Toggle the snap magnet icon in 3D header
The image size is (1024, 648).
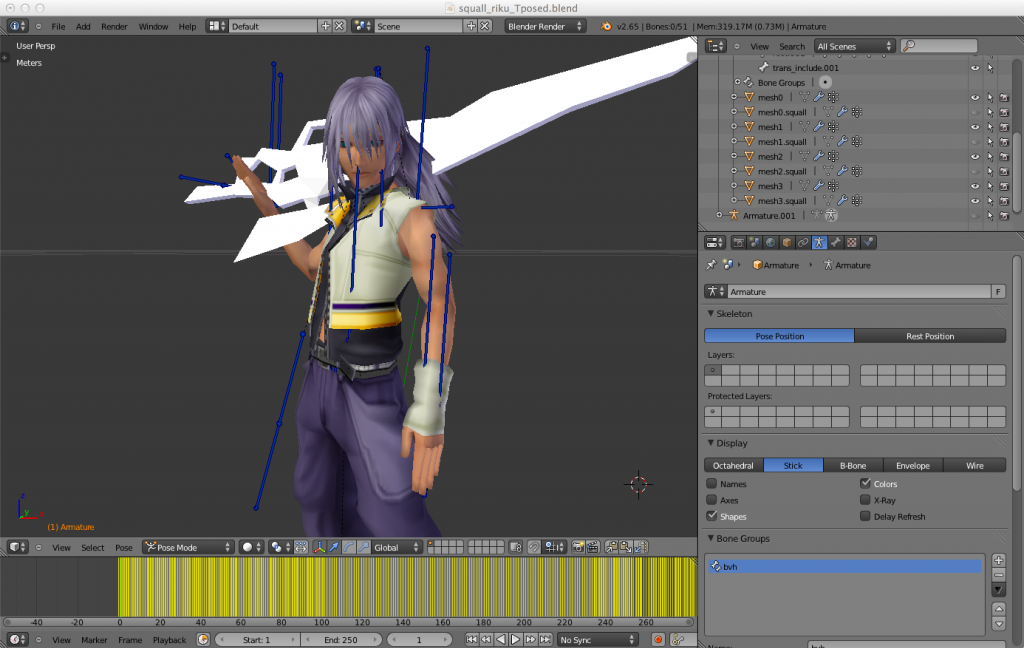pos(534,547)
